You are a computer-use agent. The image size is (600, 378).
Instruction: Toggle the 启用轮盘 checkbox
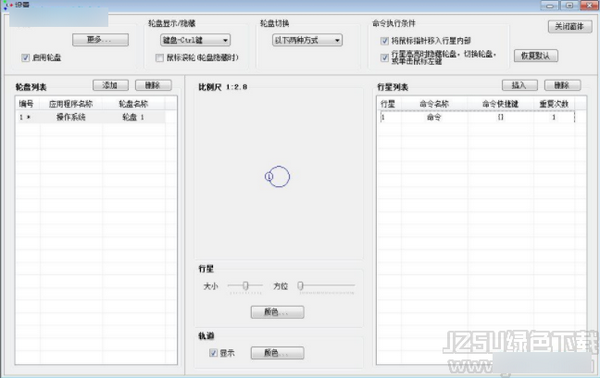point(26,58)
